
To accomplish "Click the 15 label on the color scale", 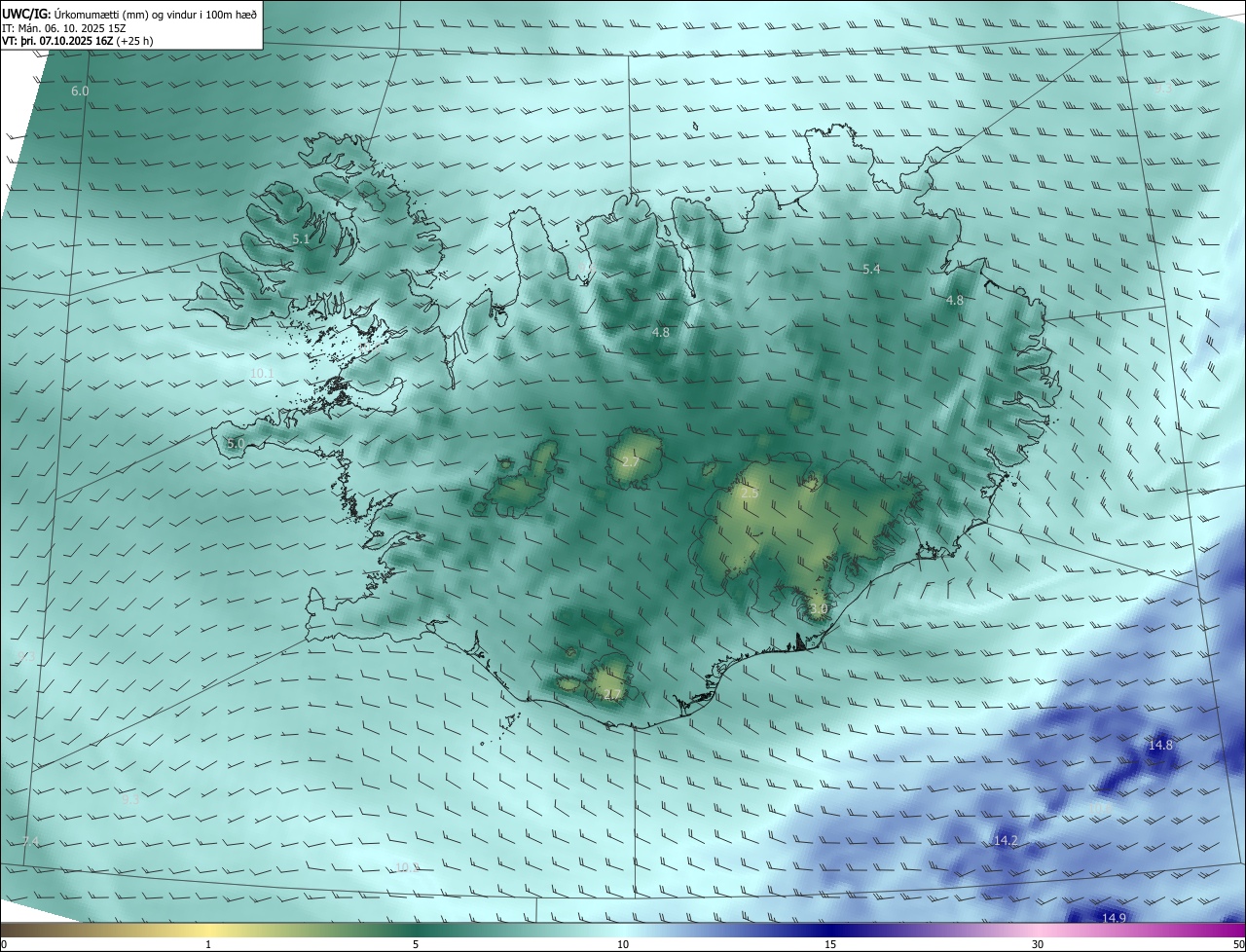I will point(830,944).
